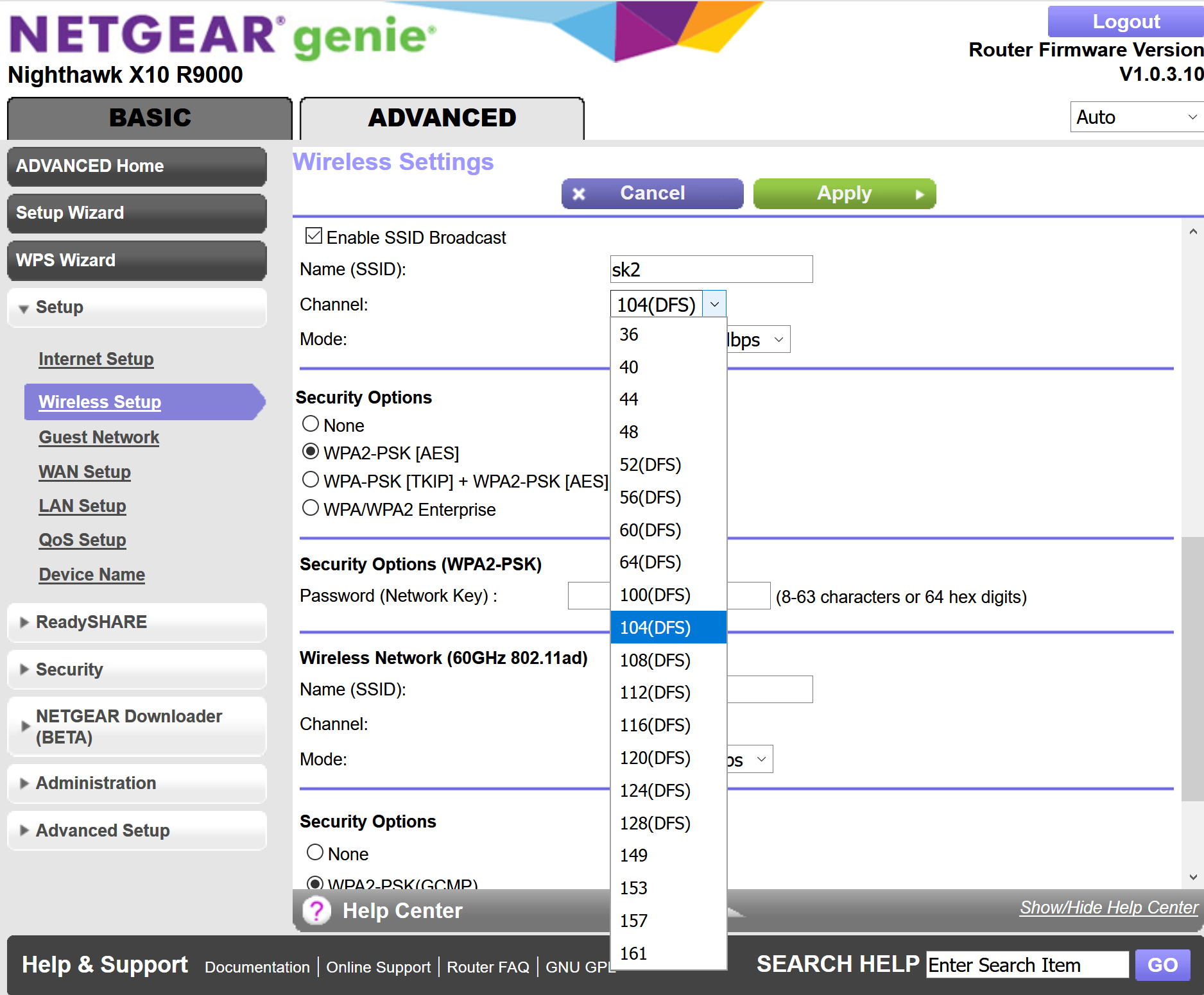This screenshot has height=995, width=1204.
Task: Choose channel 36 from the list
Action: click(668, 334)
